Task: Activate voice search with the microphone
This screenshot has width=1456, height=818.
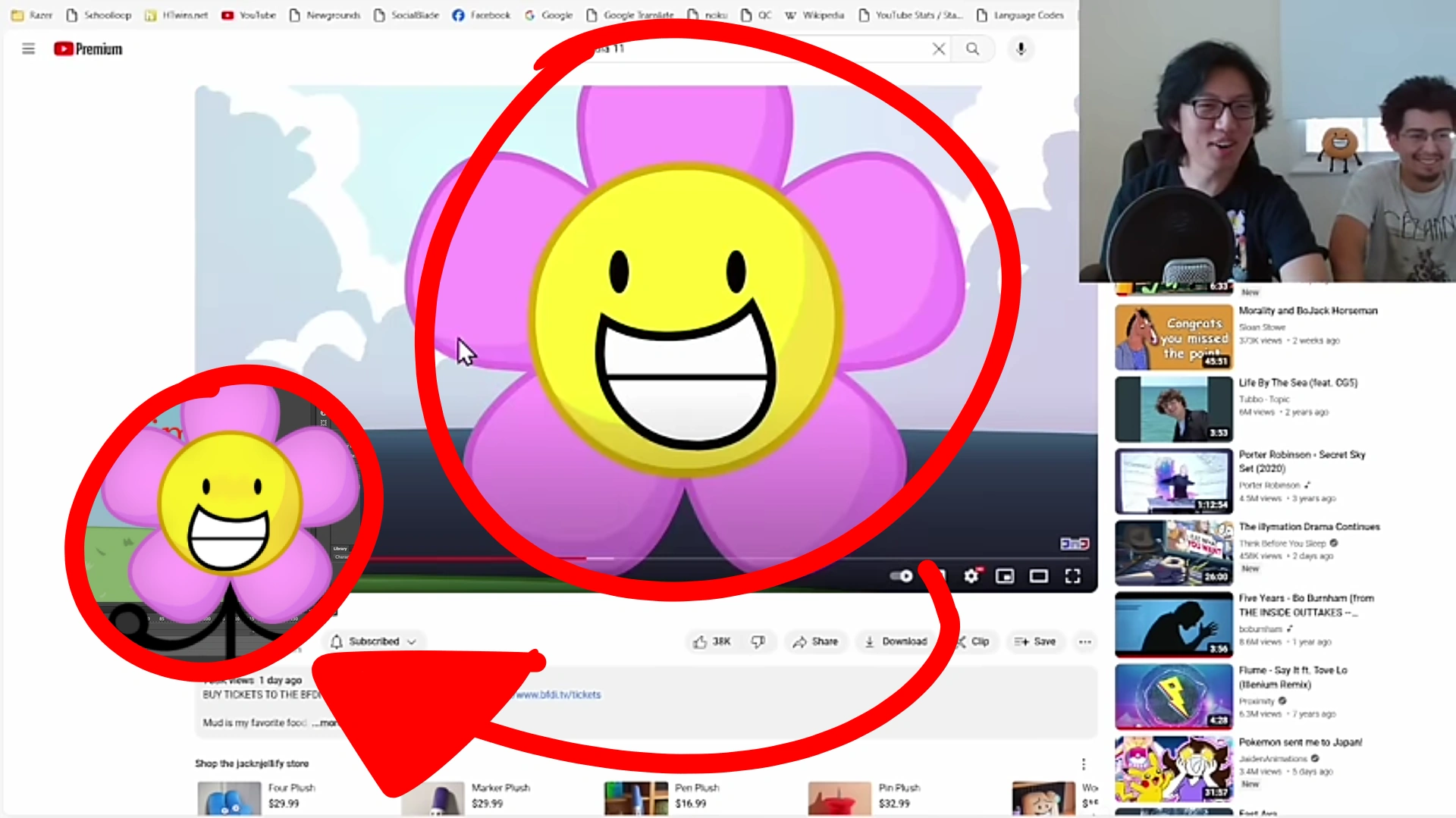Action: pyautogui.click(x=1021, y=49)
